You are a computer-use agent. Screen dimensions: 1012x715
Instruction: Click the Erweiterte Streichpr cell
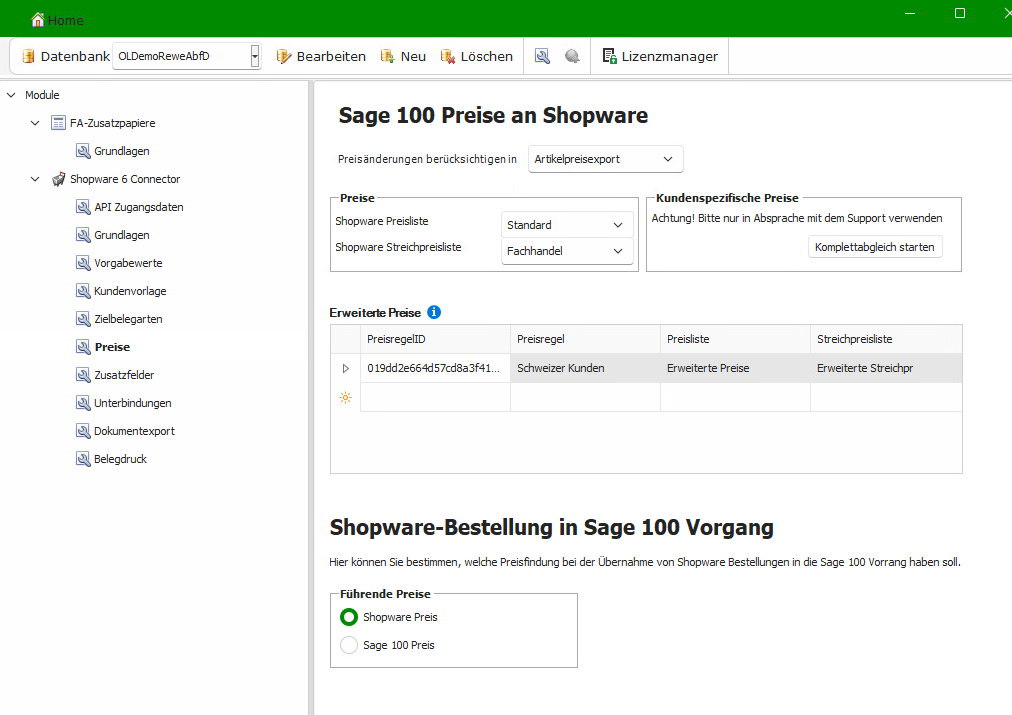tap(886, 368)
